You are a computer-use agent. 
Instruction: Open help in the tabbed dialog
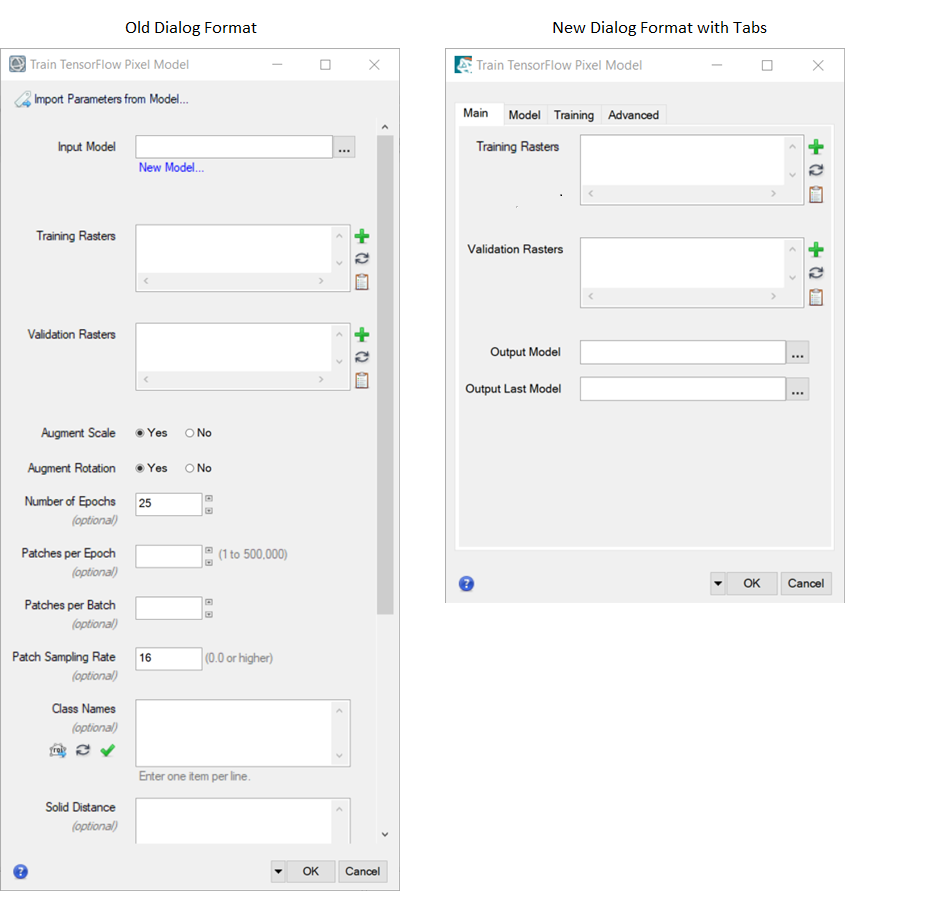click(x=466, y=584)
